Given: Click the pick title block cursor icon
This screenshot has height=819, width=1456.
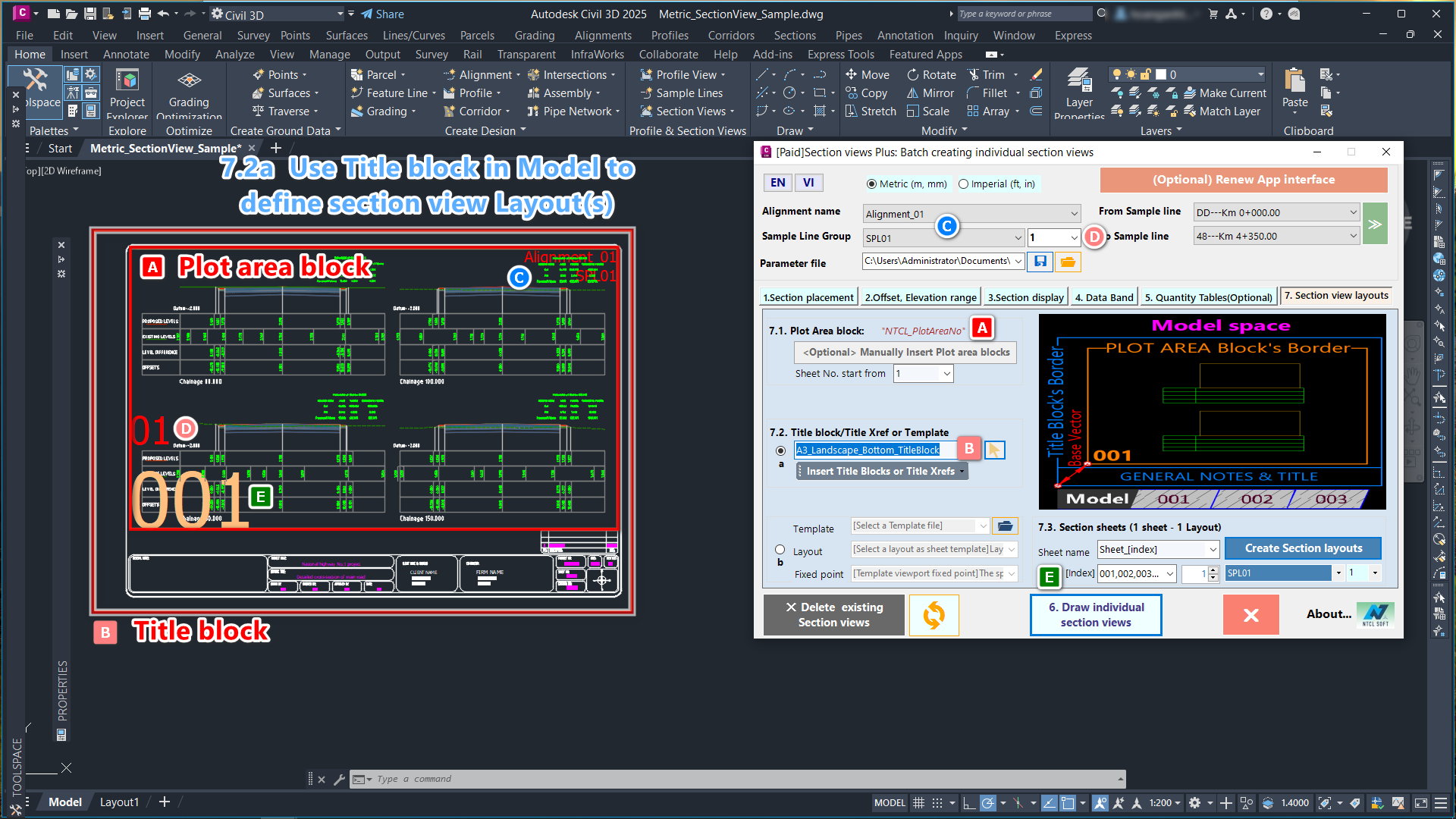Looking at the screenshot, I should [x=994, y=450].
